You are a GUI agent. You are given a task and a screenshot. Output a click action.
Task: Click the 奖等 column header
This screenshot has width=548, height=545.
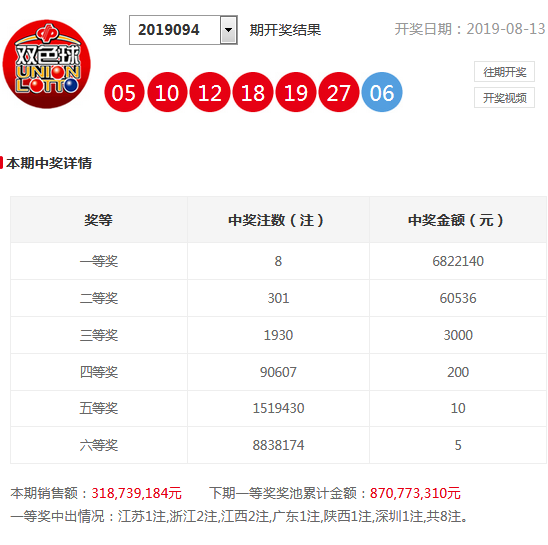(x=99, y=220)
